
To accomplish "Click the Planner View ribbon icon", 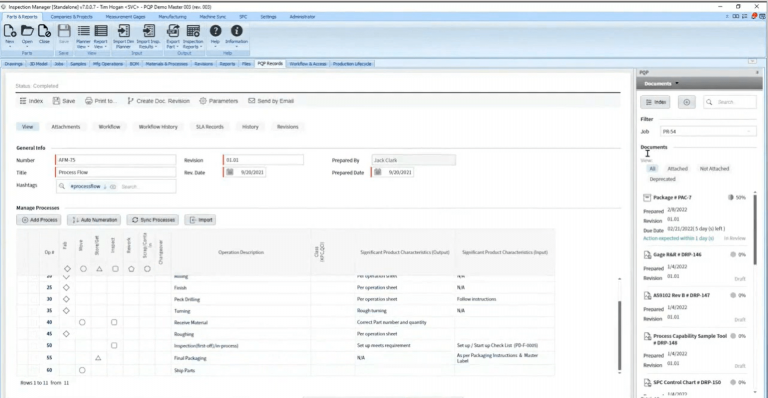I will (83, 31).
